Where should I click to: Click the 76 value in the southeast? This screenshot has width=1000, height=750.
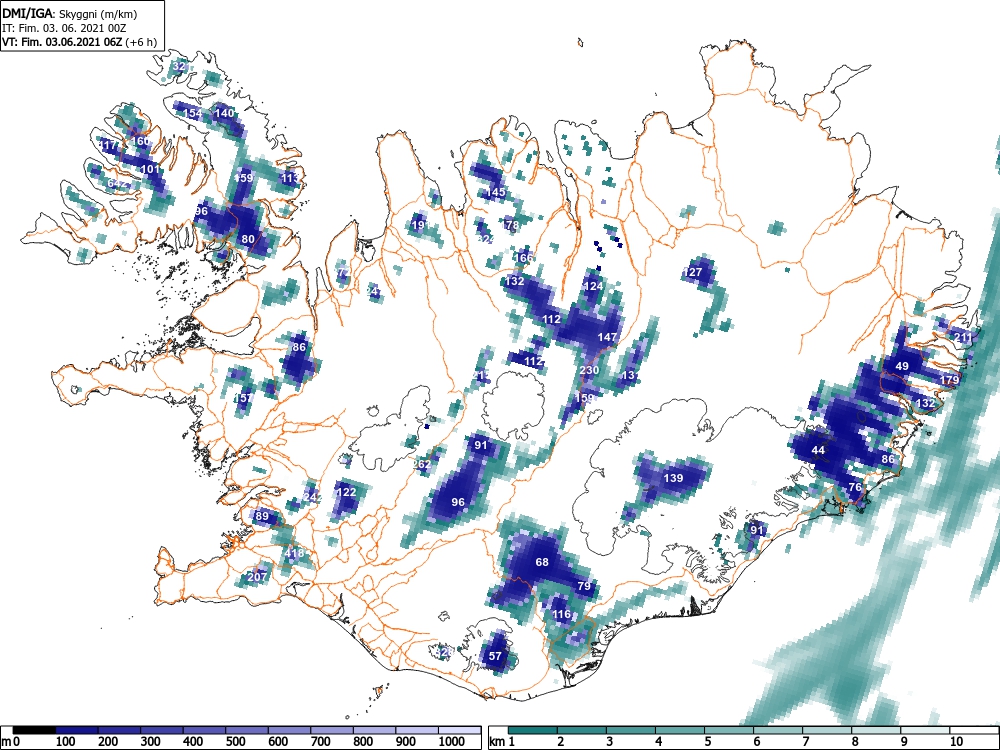pyautogui.click(x=855, y=487)
